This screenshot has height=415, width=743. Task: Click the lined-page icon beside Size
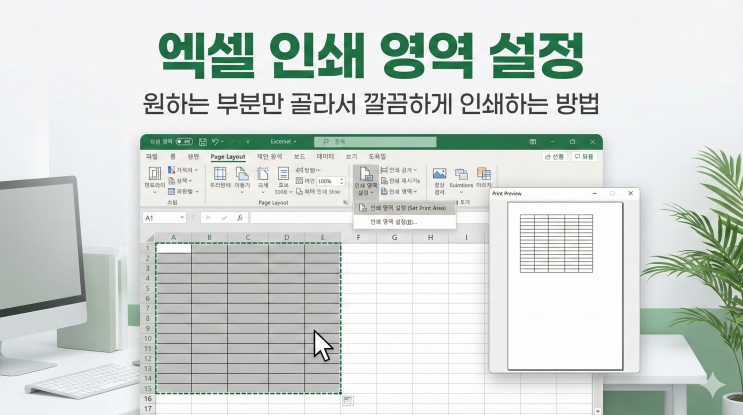point(283,173)
